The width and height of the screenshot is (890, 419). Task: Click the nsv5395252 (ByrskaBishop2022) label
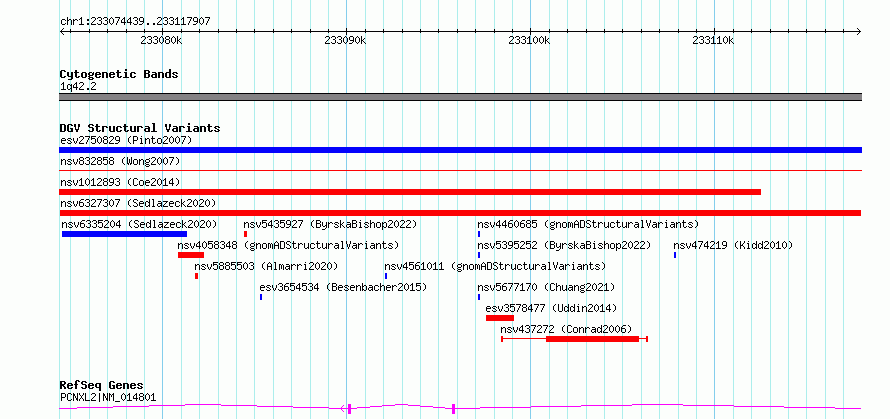tap(564, 245)
